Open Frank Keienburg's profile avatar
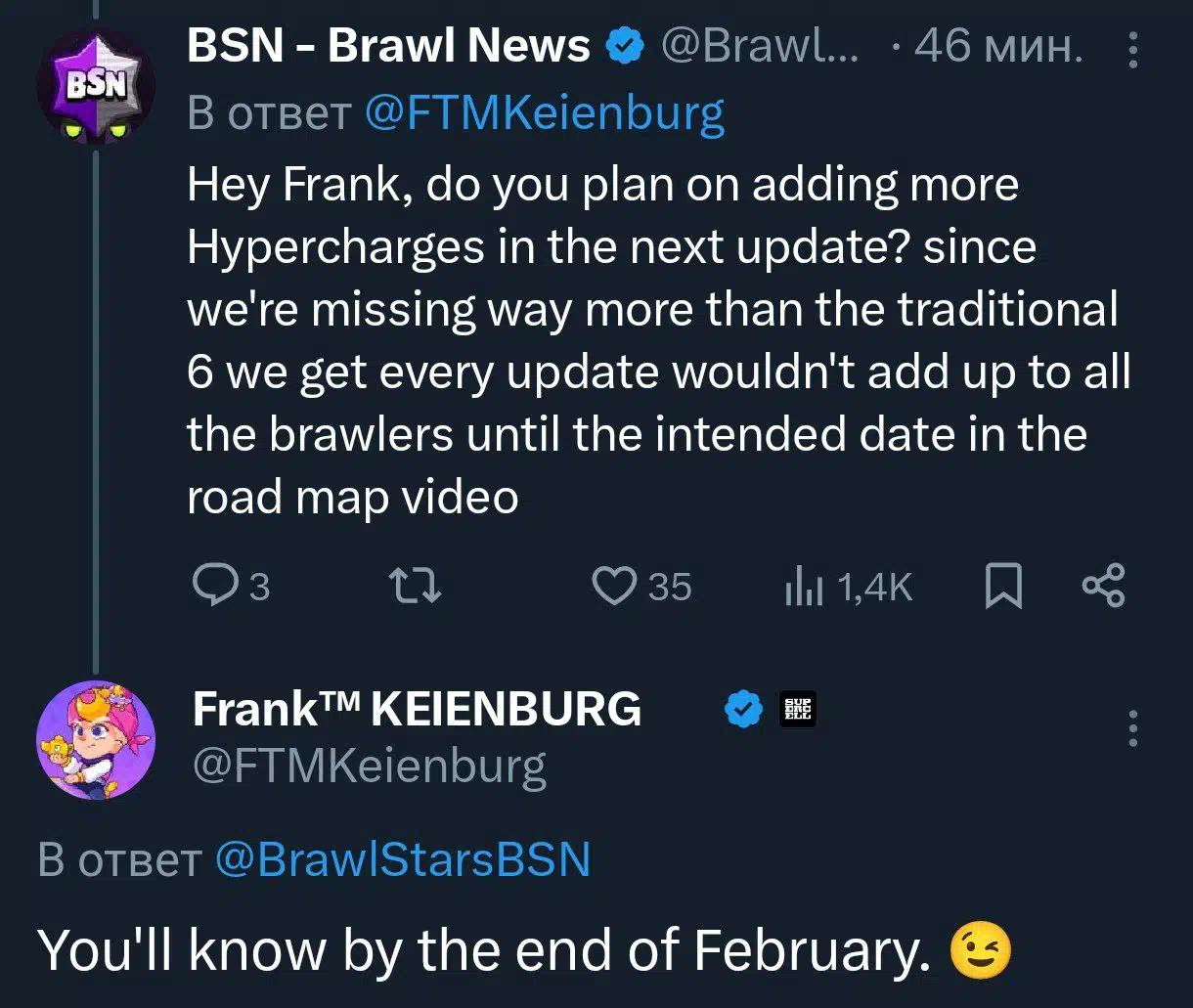1193x1008 pixels. pyautogui.click(x=94, y=738)
